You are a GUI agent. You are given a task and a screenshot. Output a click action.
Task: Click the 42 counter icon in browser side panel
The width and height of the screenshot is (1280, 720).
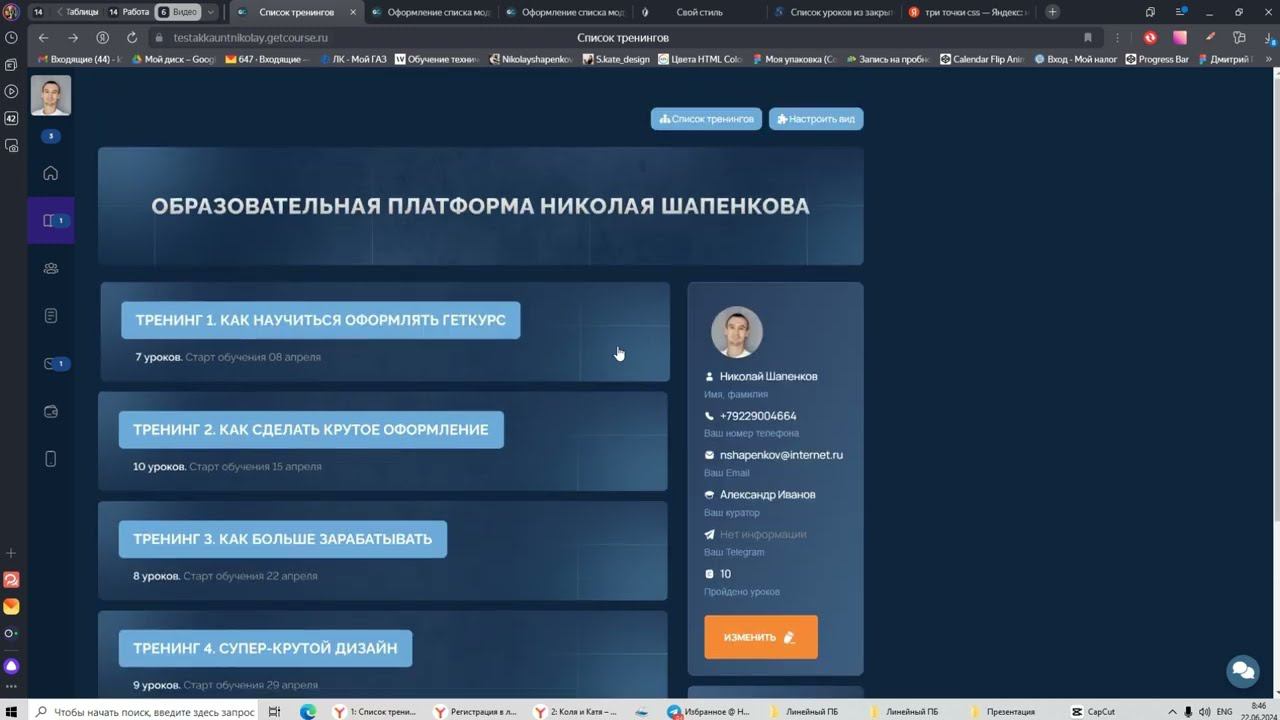click(x=11, y=118)
